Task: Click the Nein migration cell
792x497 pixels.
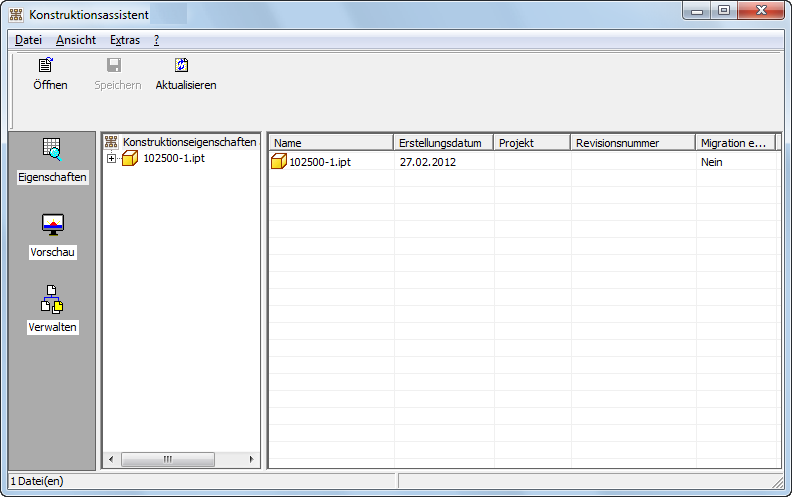Action: [x=712, y=162]
